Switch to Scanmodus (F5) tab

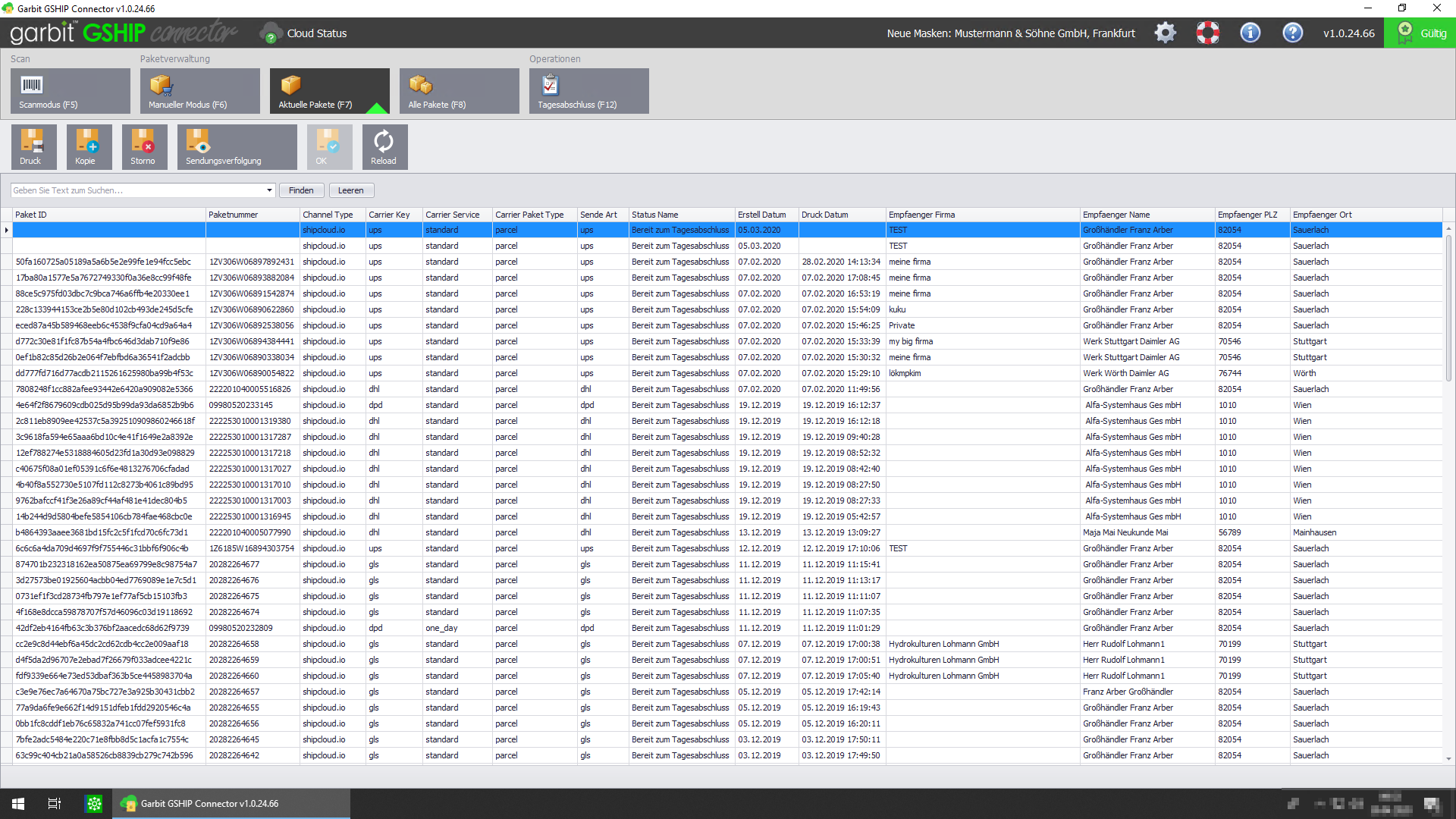tap(70, 91)
